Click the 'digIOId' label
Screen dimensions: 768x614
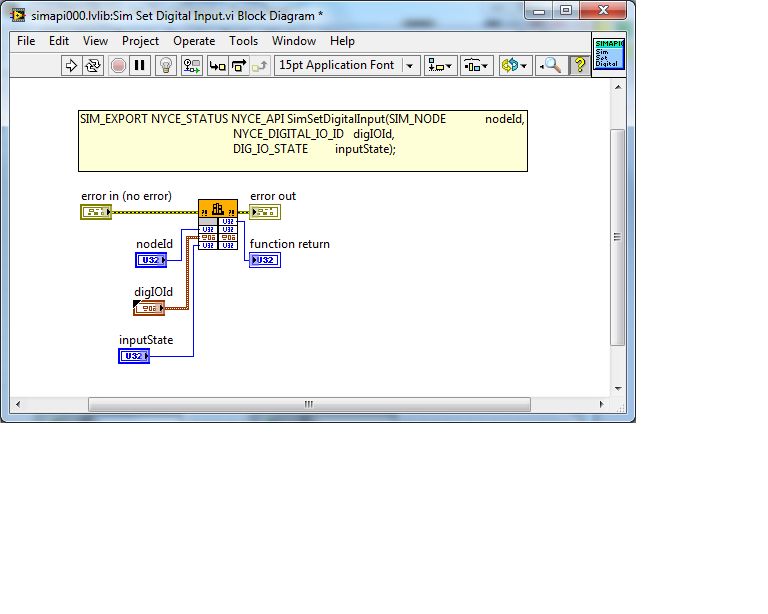[153, 292]
